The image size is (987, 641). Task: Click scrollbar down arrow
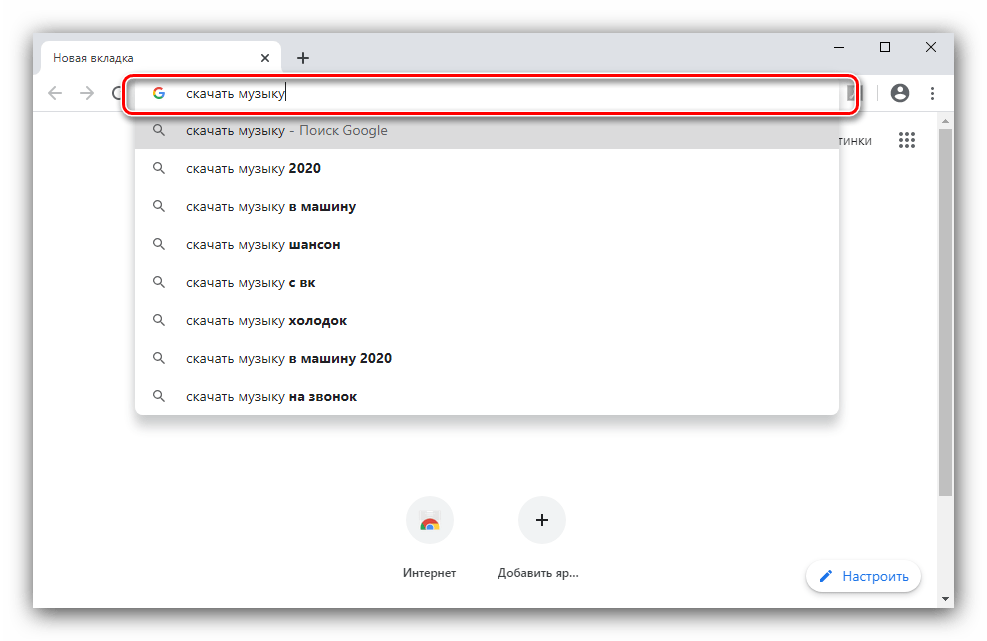945,599
